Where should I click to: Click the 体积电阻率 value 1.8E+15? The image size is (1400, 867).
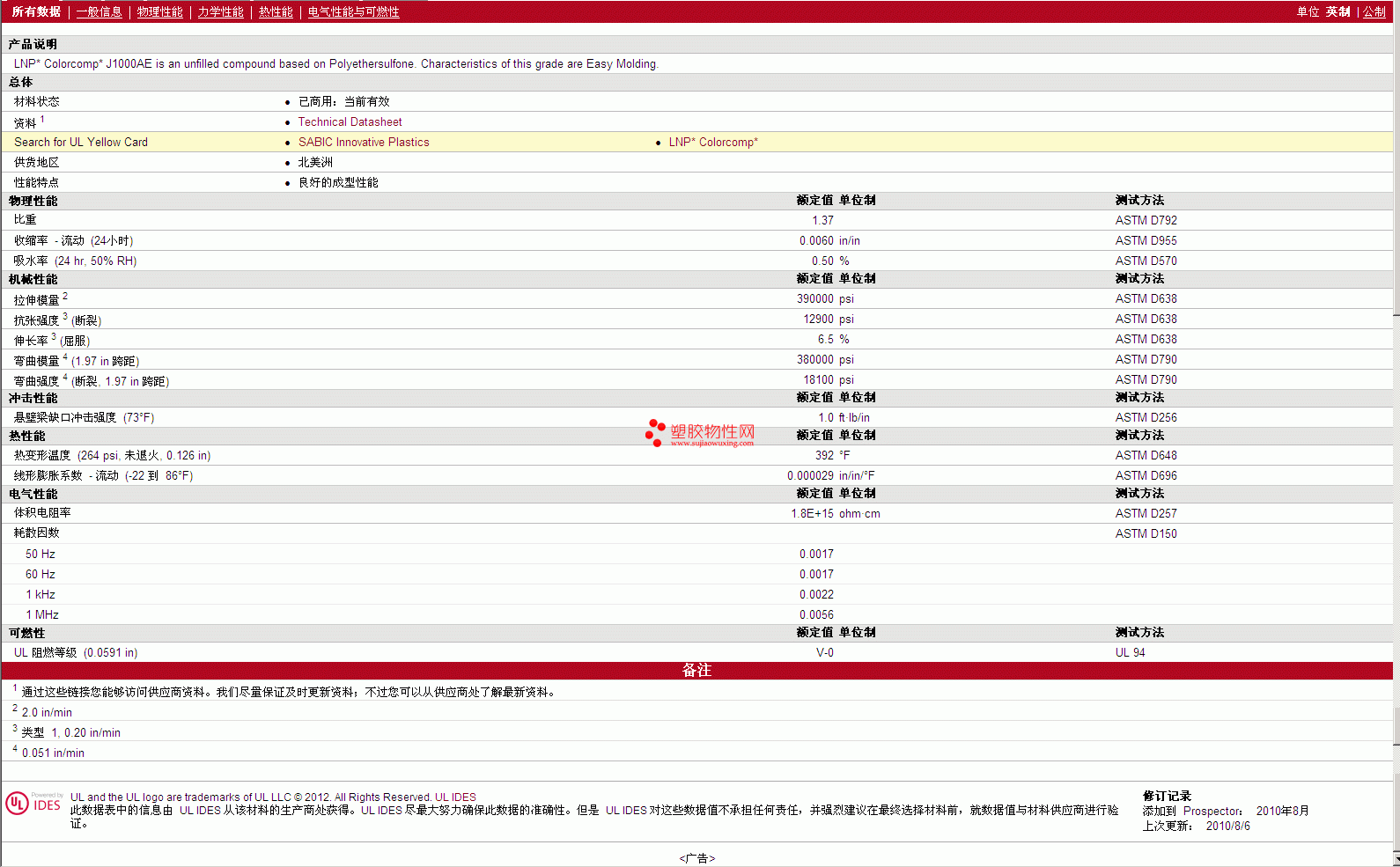pyautogui.click(x=812, y=514)
